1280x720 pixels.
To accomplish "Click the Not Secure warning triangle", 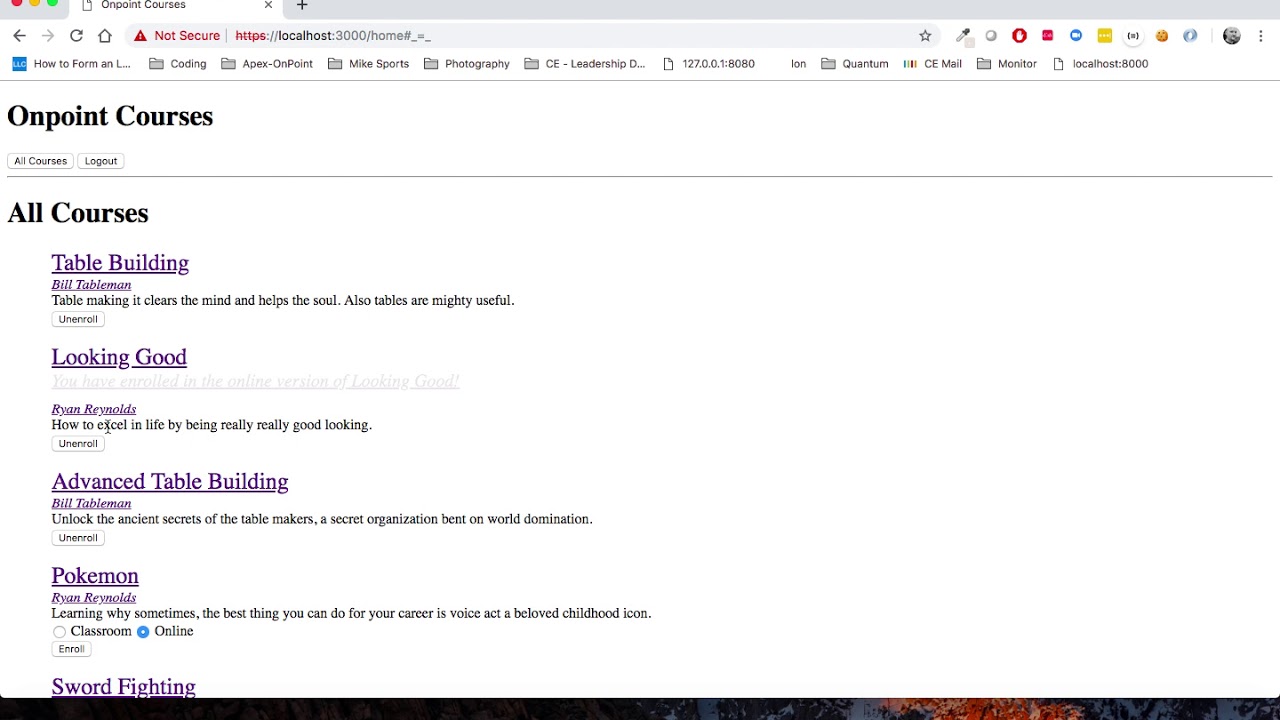I will [x=140, y=36].
